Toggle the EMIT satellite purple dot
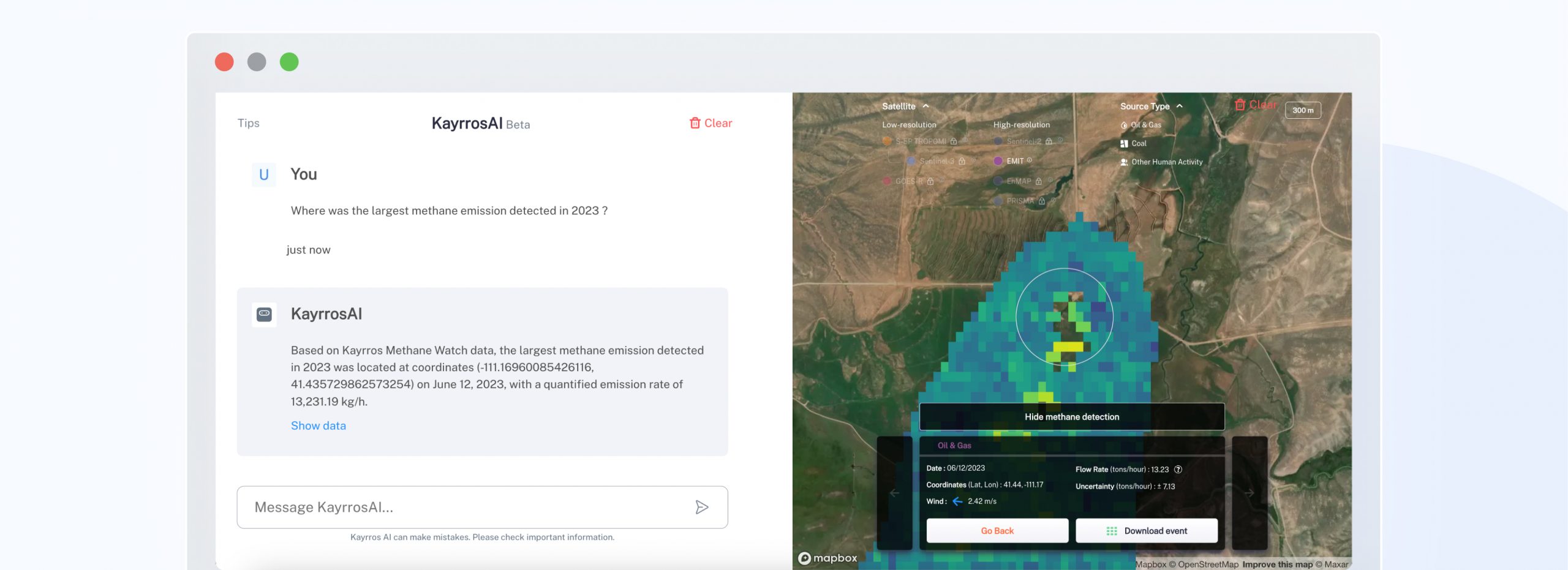1568x570 pixels. tap(998, 161)
